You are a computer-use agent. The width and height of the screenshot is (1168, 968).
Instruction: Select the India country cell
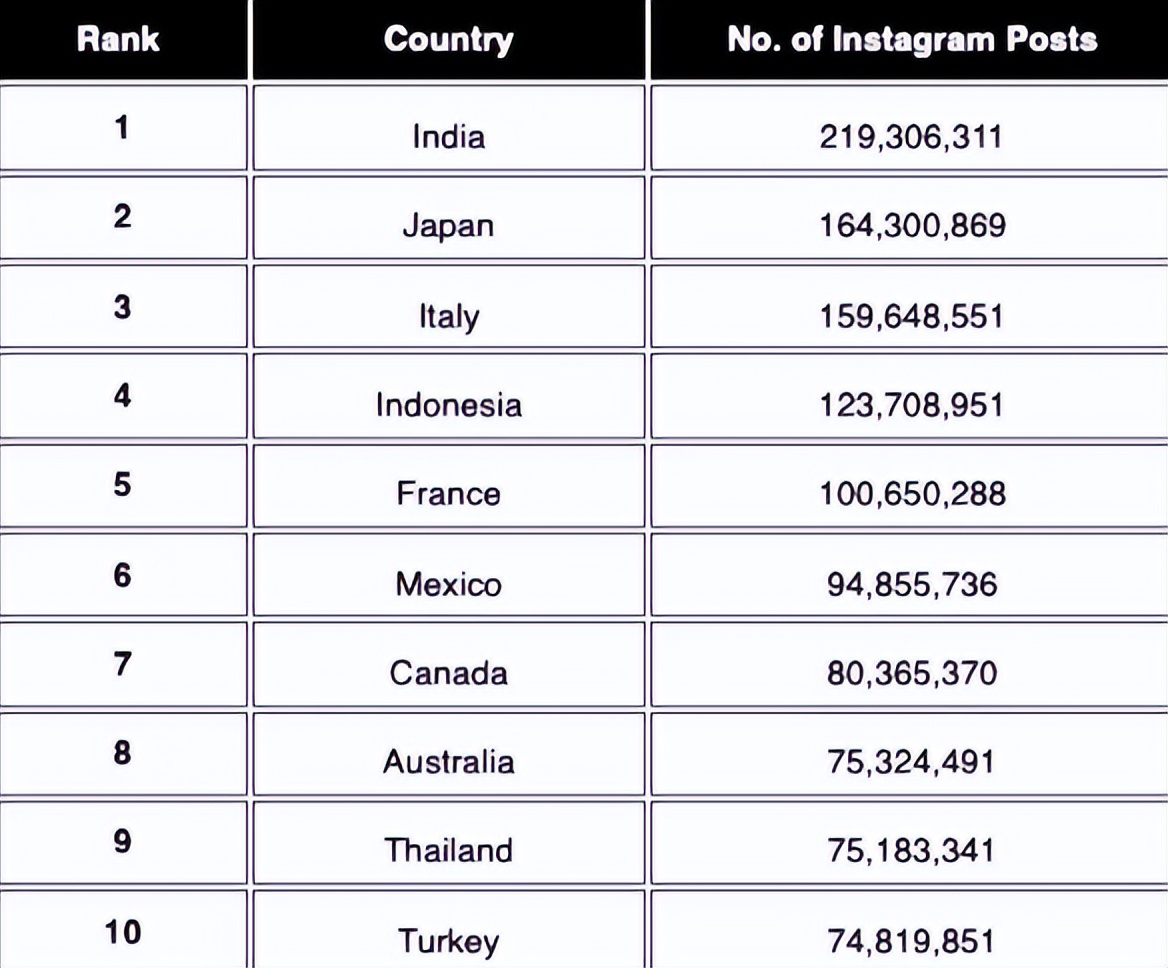tap(448, 128)
